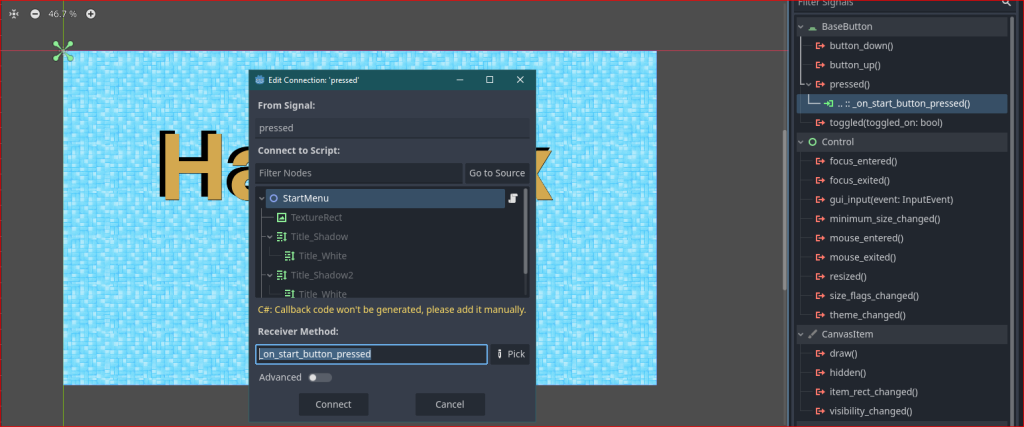Screen dimensions: 1024x427
Task: Collapse the BaseButton signal group
Action: (801, 27)
